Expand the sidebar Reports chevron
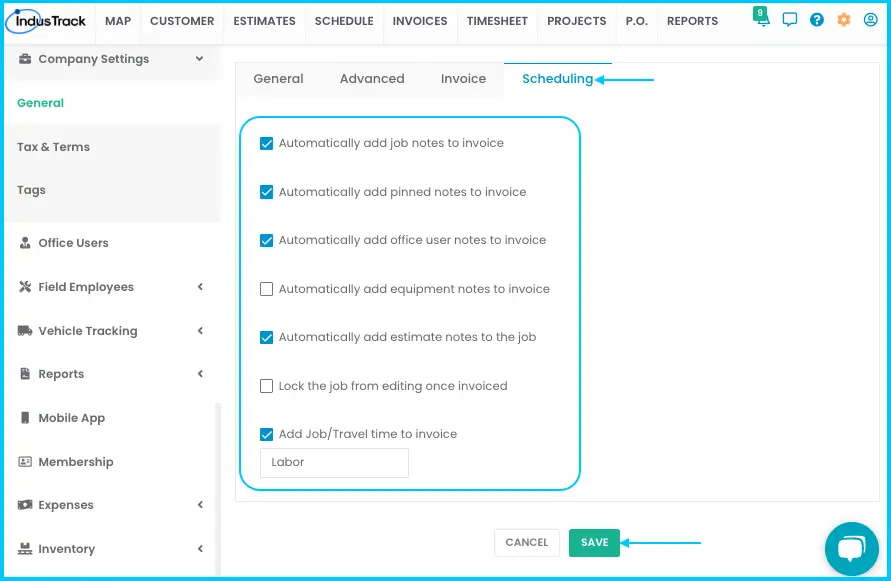Screen dimensions: 891x581 [200, 374]
